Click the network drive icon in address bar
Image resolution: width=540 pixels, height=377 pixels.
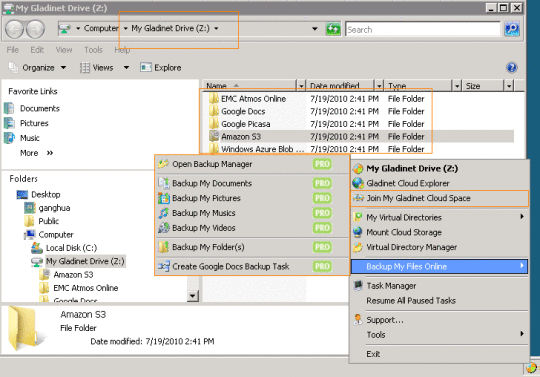coord(65,29)
